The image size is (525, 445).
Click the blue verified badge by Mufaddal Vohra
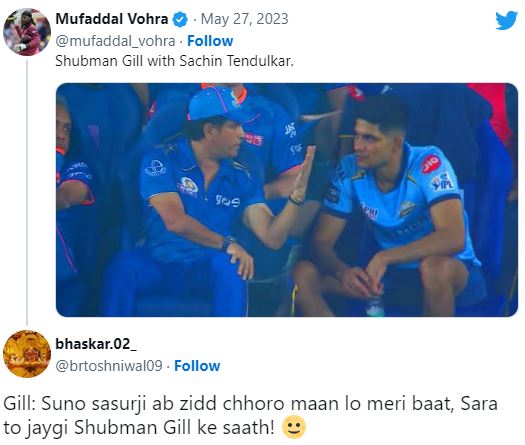(x=180, y=19)
